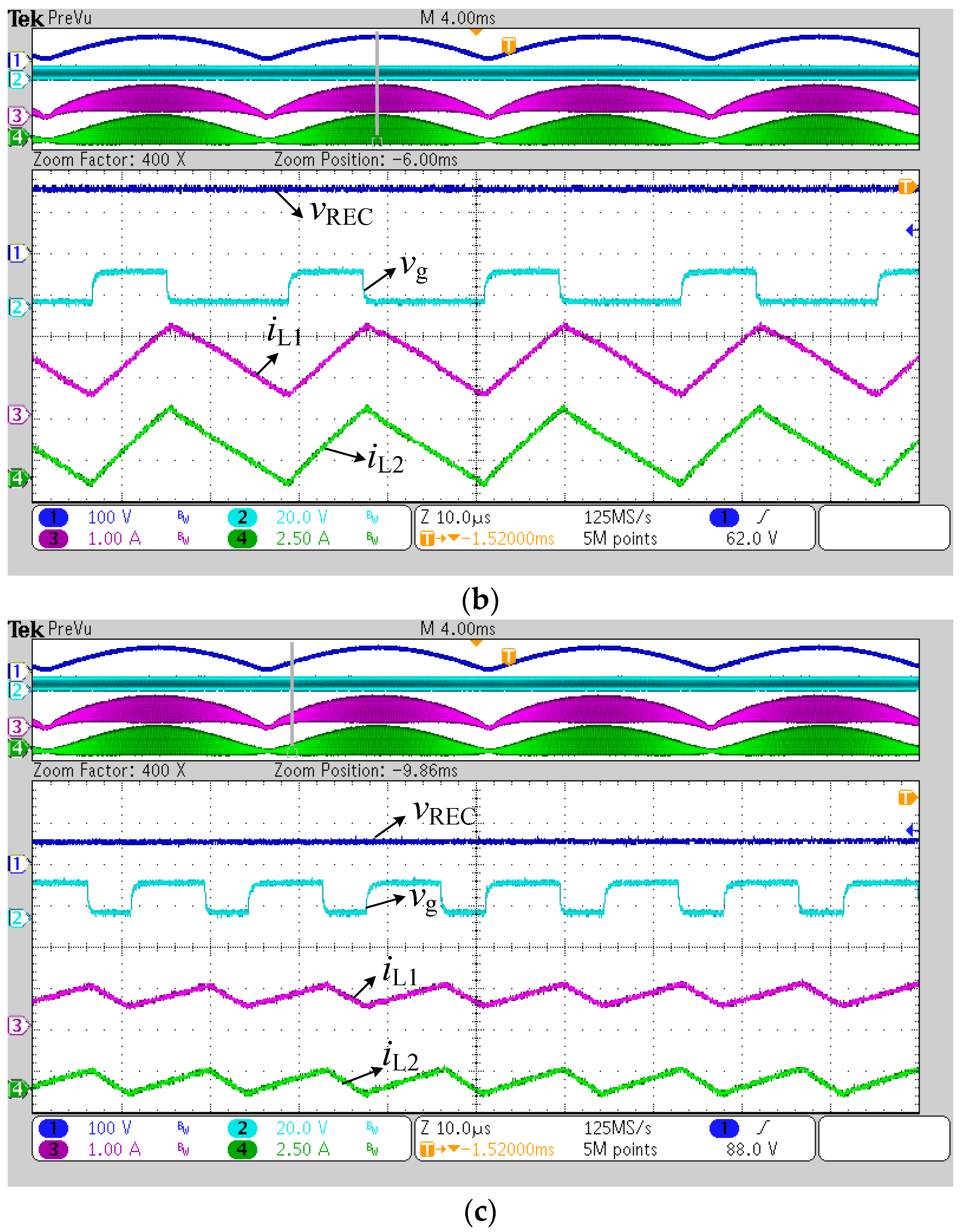Click the rising-edge trigger slope icon above 88.0 V

pos(763,1127)
